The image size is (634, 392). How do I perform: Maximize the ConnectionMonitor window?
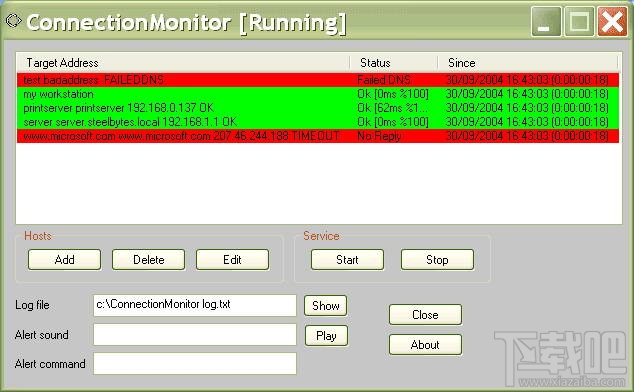tap(579, 21)
